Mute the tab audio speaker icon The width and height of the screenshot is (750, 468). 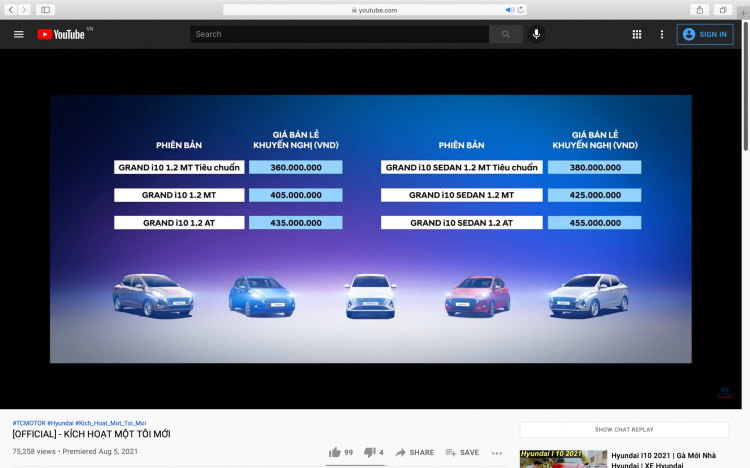click(x=509, y=10)
